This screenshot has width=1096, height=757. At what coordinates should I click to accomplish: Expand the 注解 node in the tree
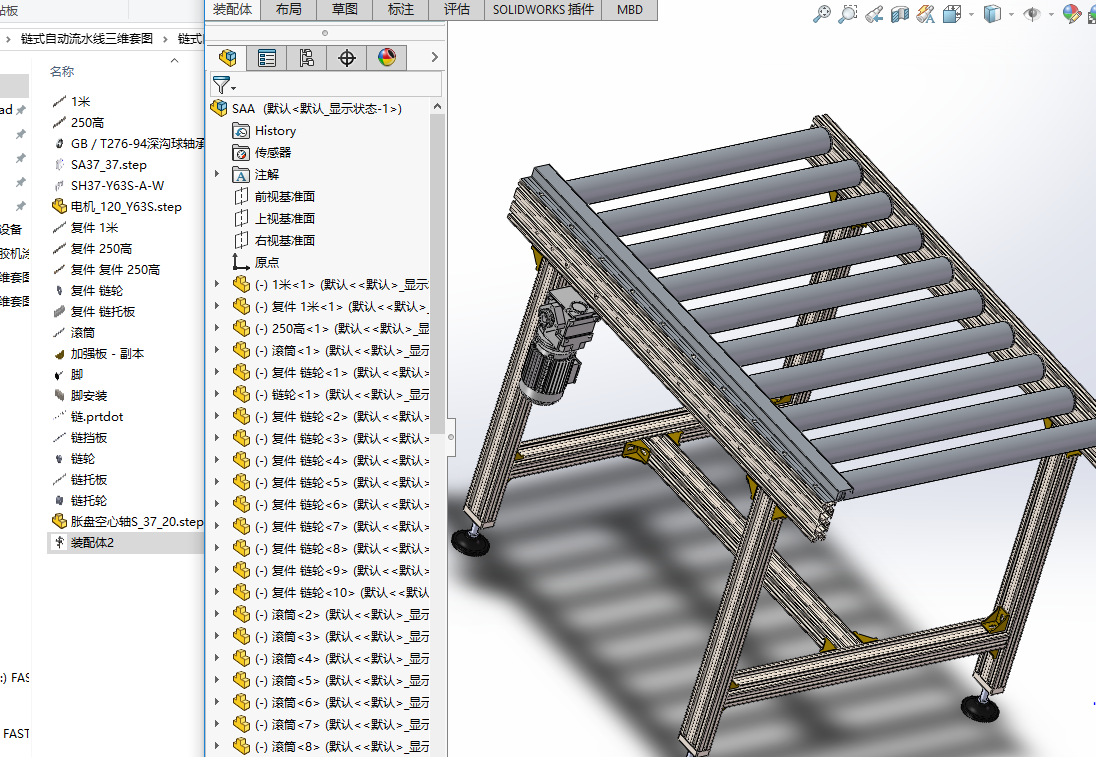217,174
